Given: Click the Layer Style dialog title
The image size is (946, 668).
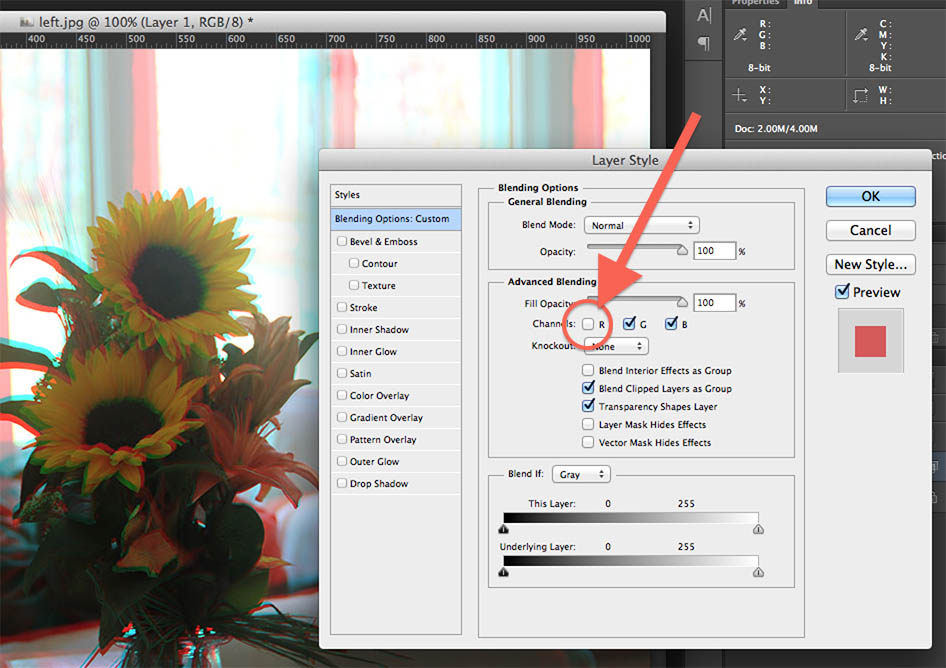Looking at the screenshot, I should 625,161.
